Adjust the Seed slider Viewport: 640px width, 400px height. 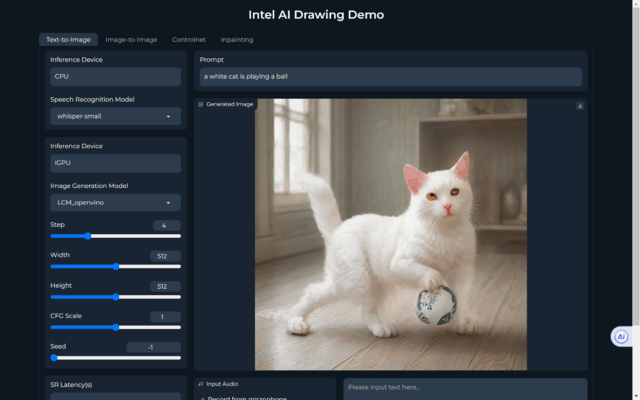(x=116, y=358)
